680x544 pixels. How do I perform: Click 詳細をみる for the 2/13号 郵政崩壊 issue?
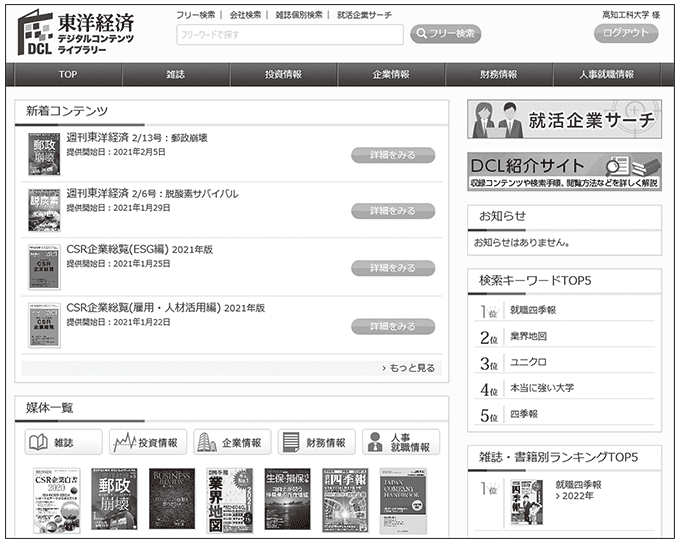(393, 155)
